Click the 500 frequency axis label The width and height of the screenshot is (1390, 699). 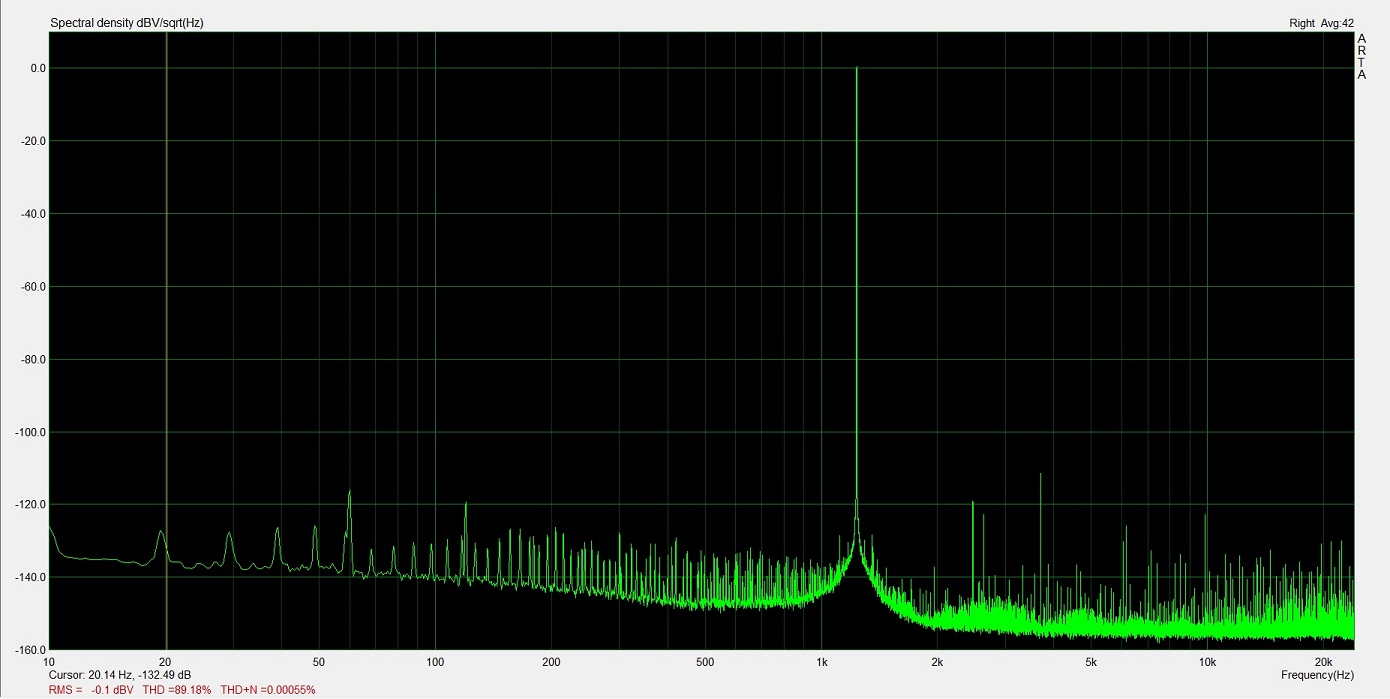click(705, 662)
